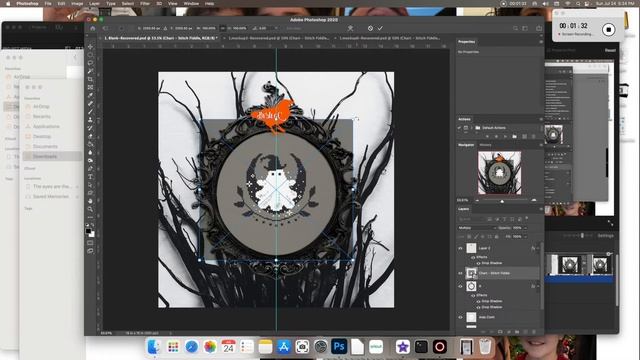Toggle dialog control for Default Actions

tap(466, 128)
